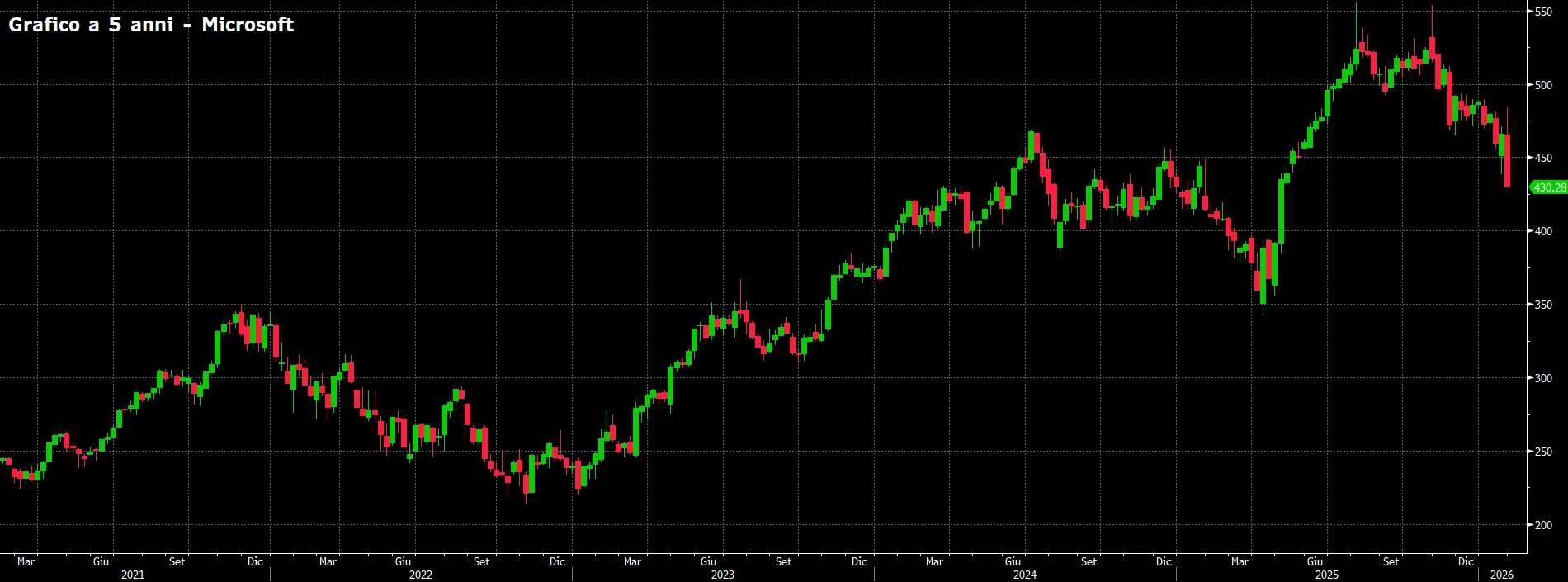1568x582 pixels.
Task: Select the Giu month label above 2024
Action: [x=1013, y=561]
